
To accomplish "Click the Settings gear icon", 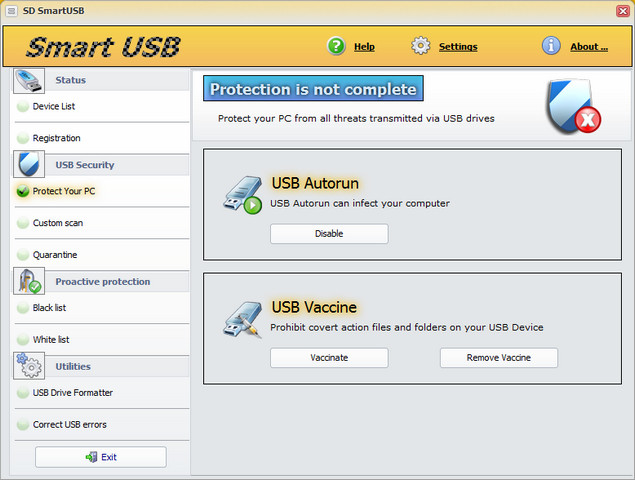I will [x=421, y=46].
